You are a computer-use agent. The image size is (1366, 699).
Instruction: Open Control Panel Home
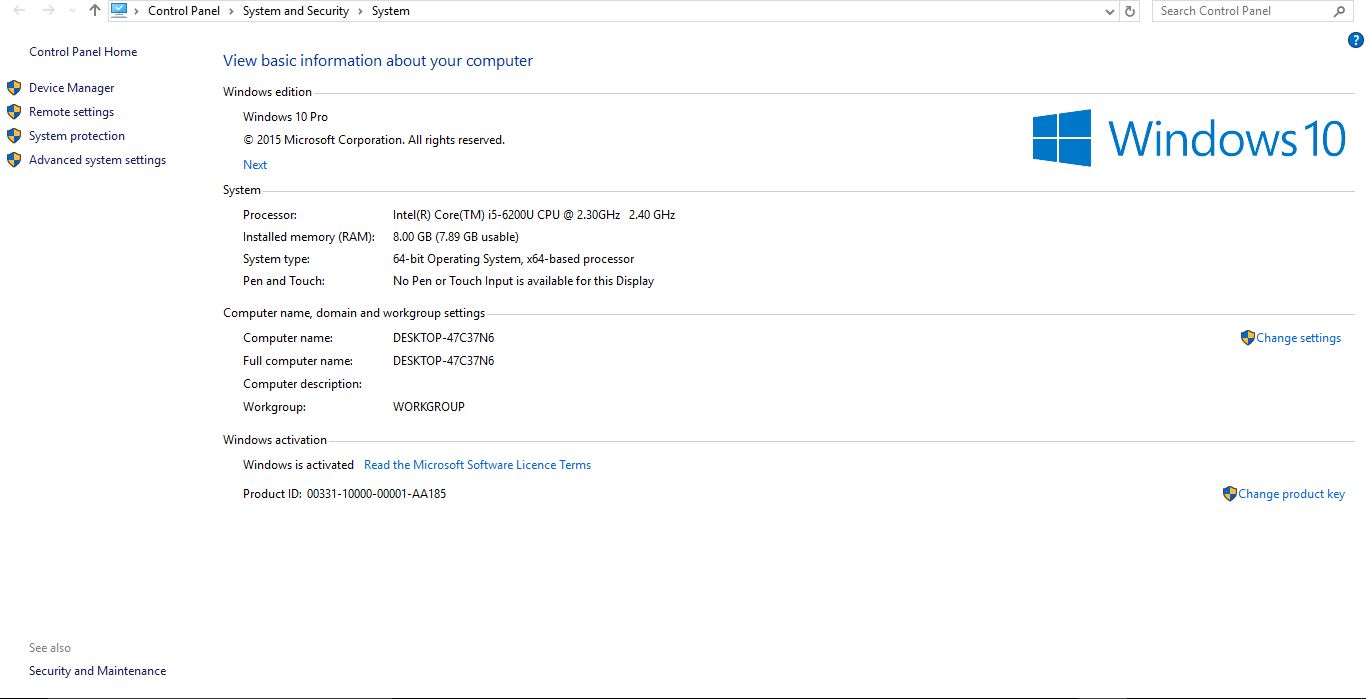pyautogui.click(x=83, y=52)
